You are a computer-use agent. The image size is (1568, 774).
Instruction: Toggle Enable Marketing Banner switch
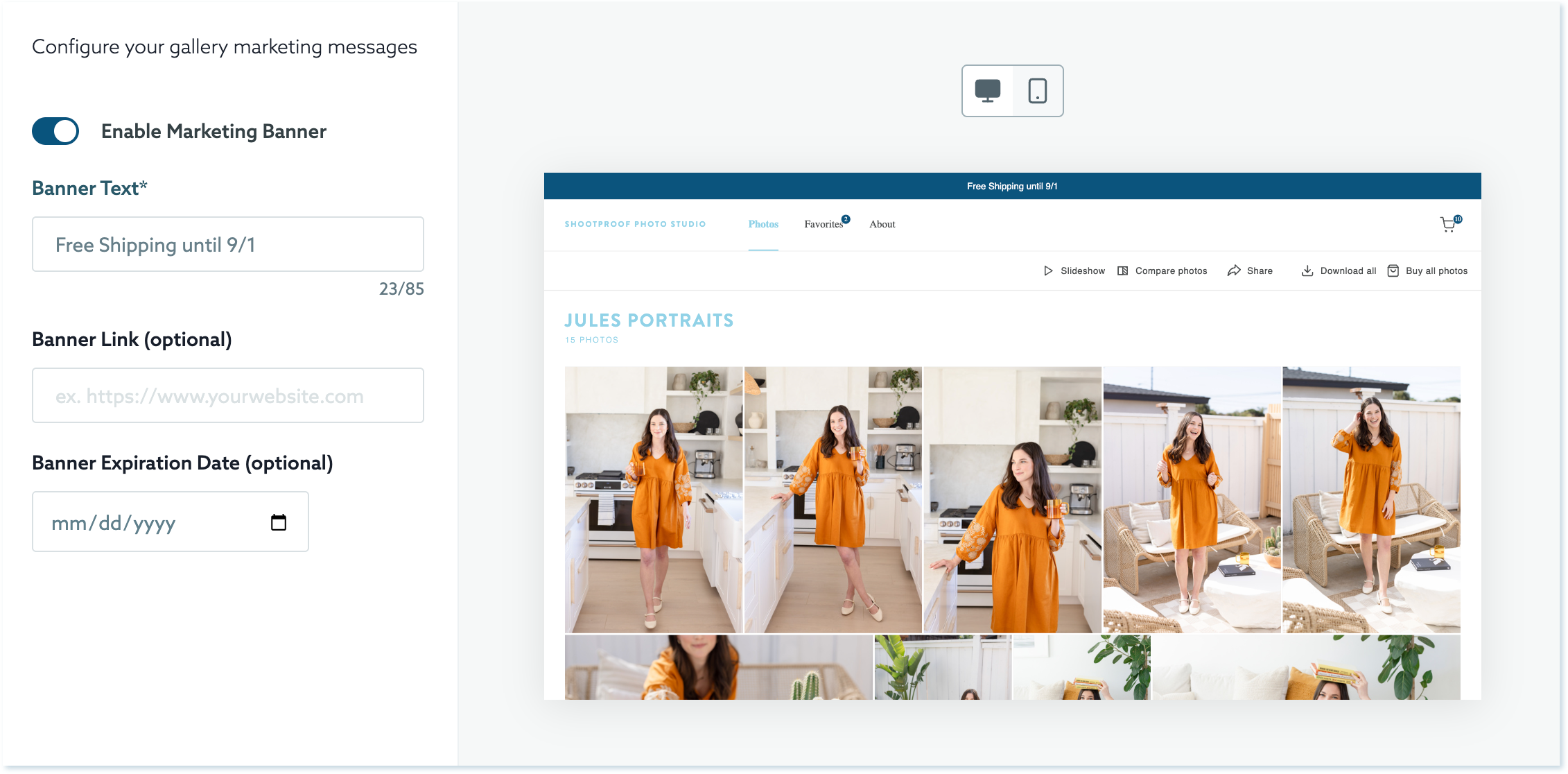[55, 131]
